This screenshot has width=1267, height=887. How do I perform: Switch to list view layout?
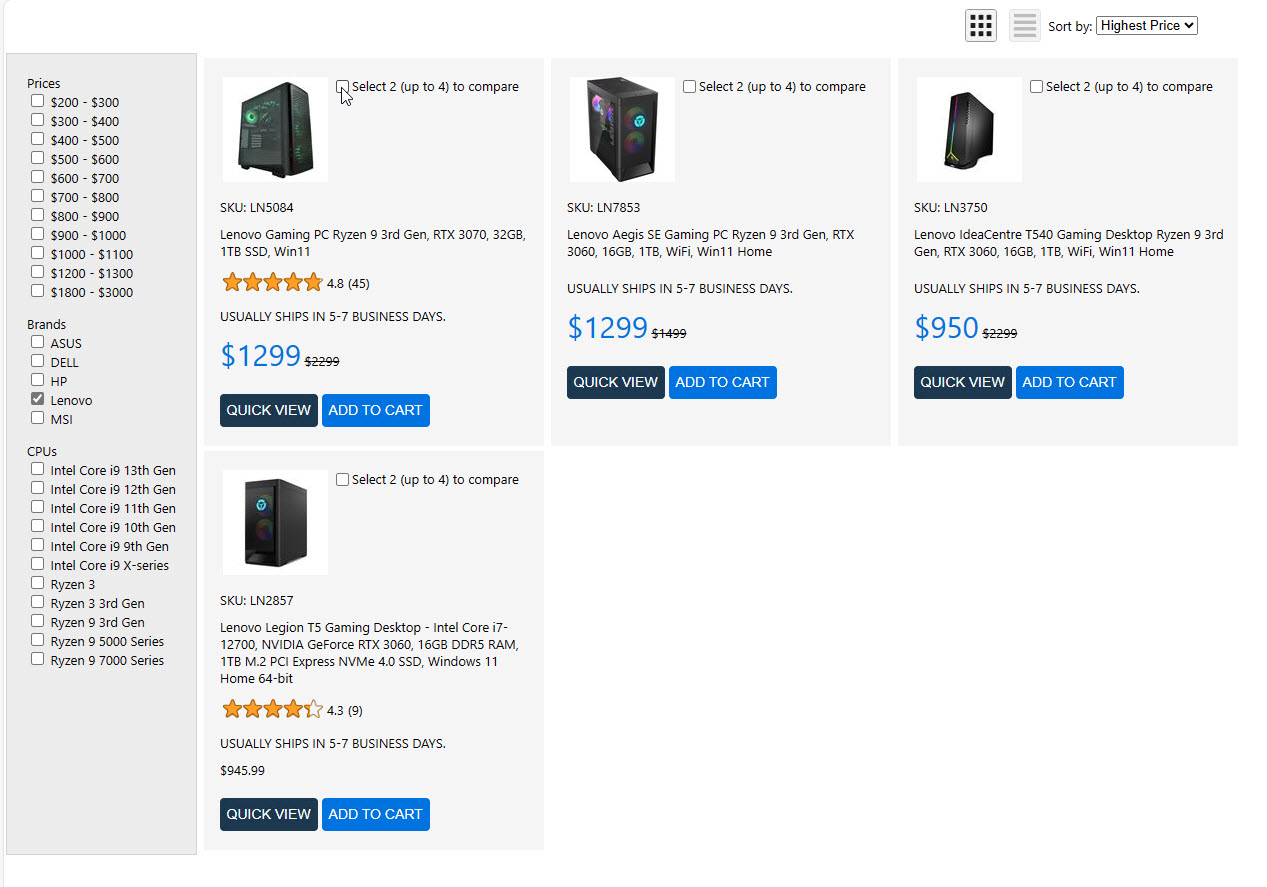[x=1024, y=26]
